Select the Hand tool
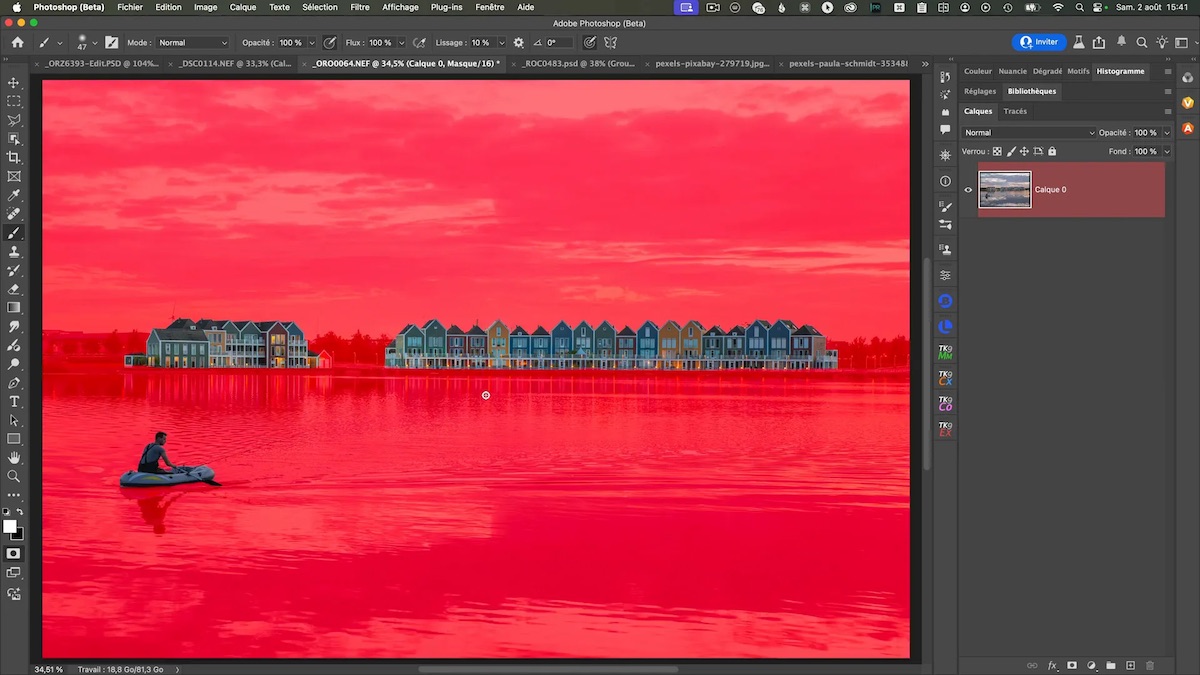 coord(14,458)
